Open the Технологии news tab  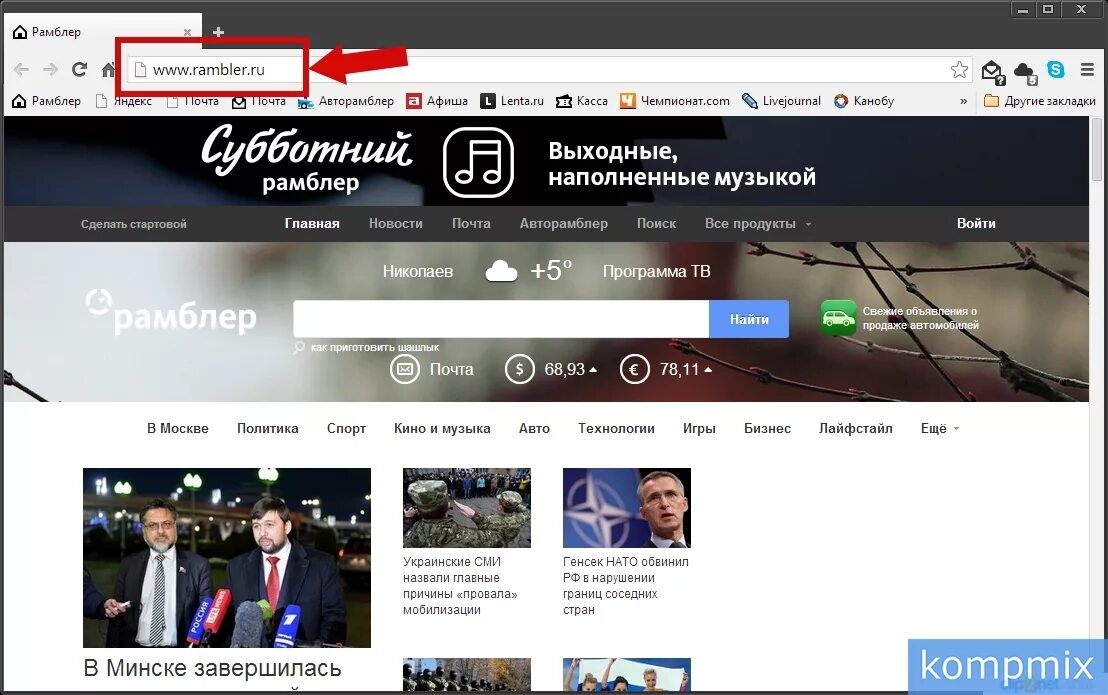coord(616,428)
